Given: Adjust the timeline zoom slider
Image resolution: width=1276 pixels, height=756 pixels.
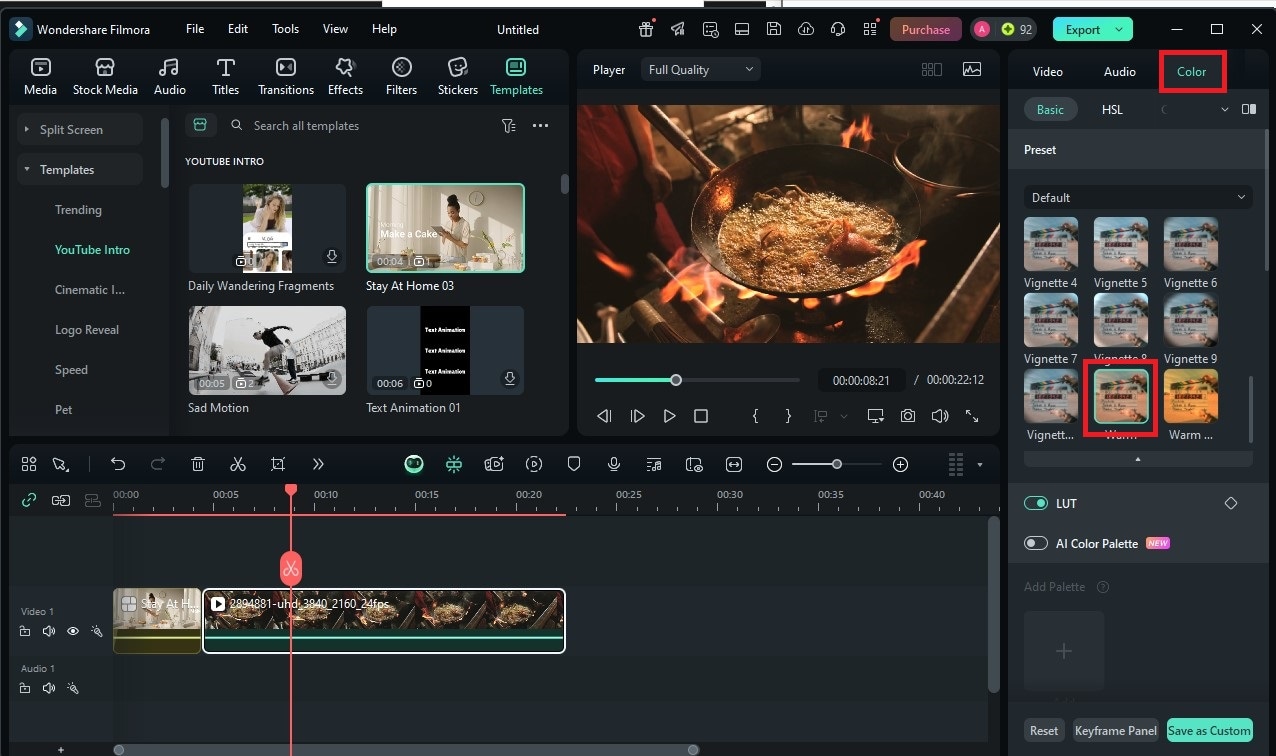Looking at the screenshot, I should point(837,464).
